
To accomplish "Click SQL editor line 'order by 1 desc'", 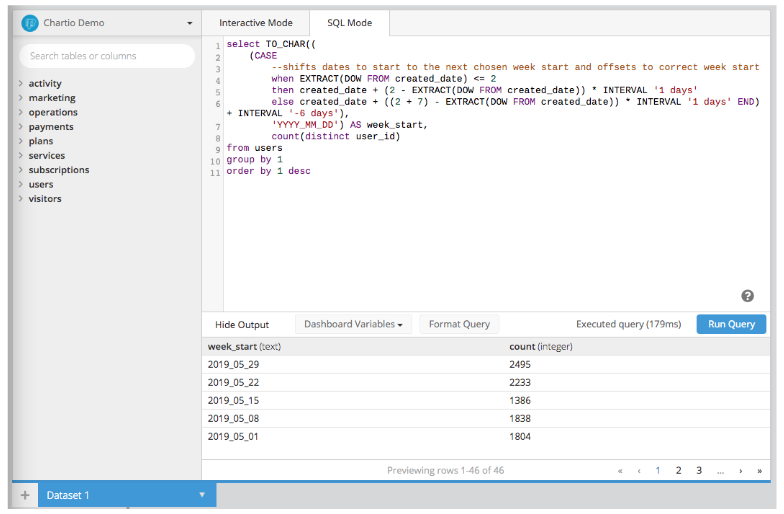I will tap(268, 171).
